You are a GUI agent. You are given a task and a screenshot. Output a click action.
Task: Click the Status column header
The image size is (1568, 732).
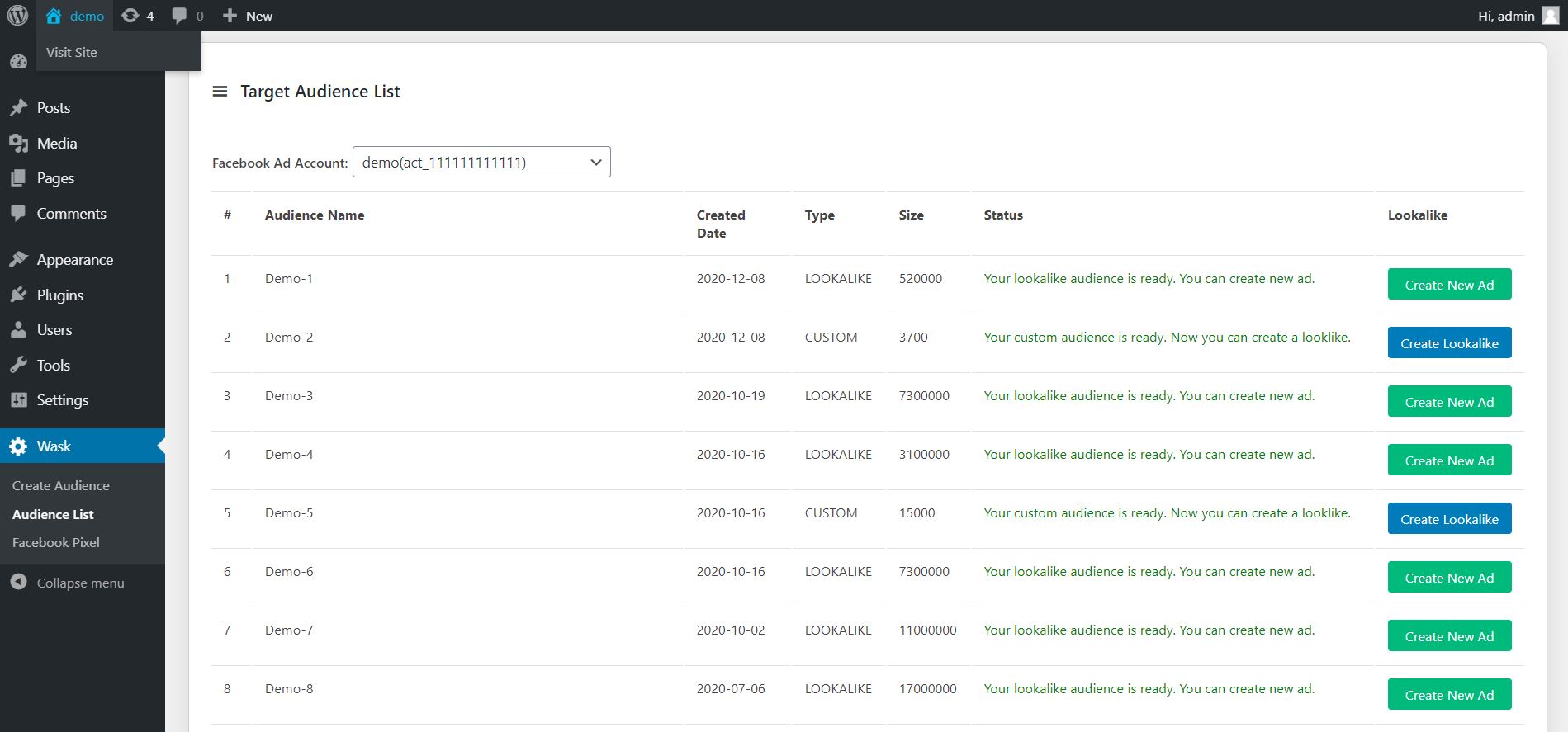pyautogui.click(x=1003, y=215)
